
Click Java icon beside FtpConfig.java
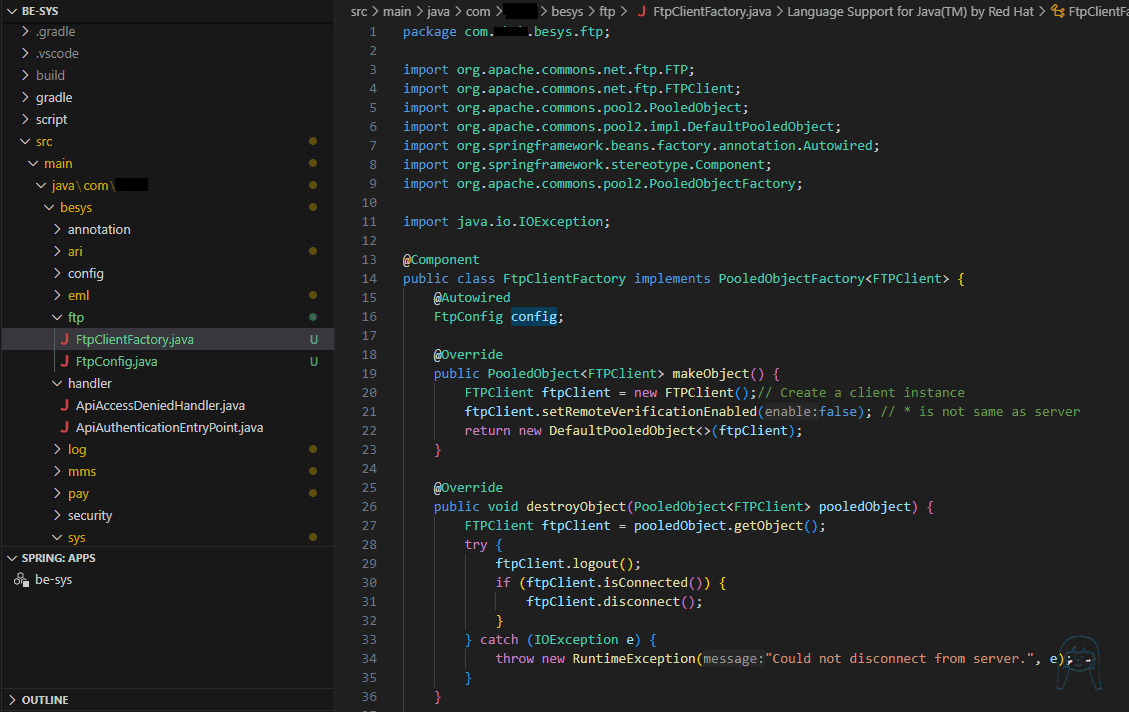65,361
